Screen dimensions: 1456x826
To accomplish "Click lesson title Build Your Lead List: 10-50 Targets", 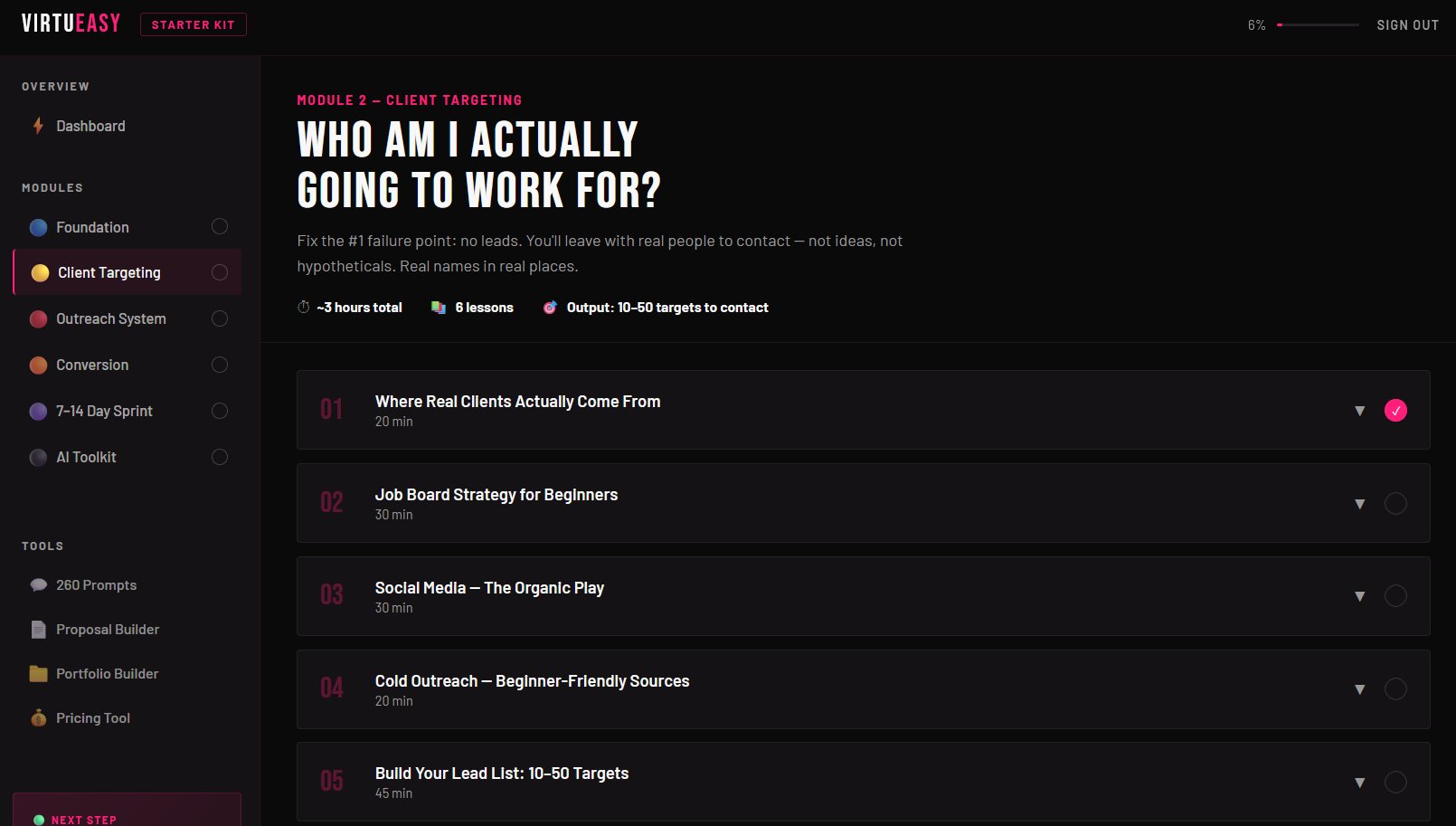I will tap(502, 773).
